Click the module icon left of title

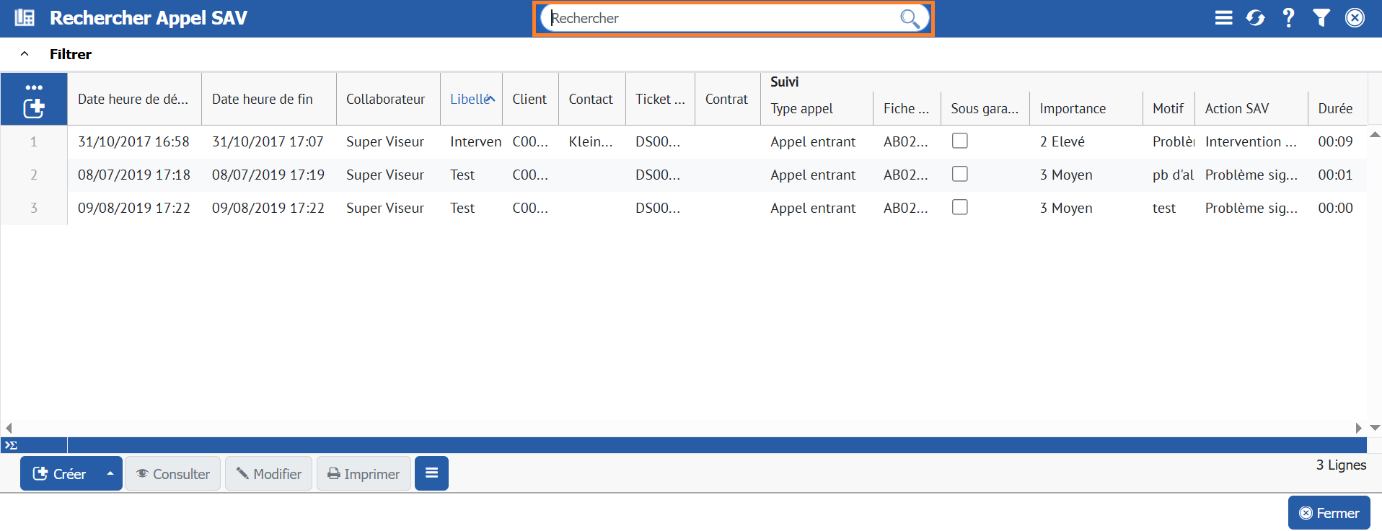[24, 18]
